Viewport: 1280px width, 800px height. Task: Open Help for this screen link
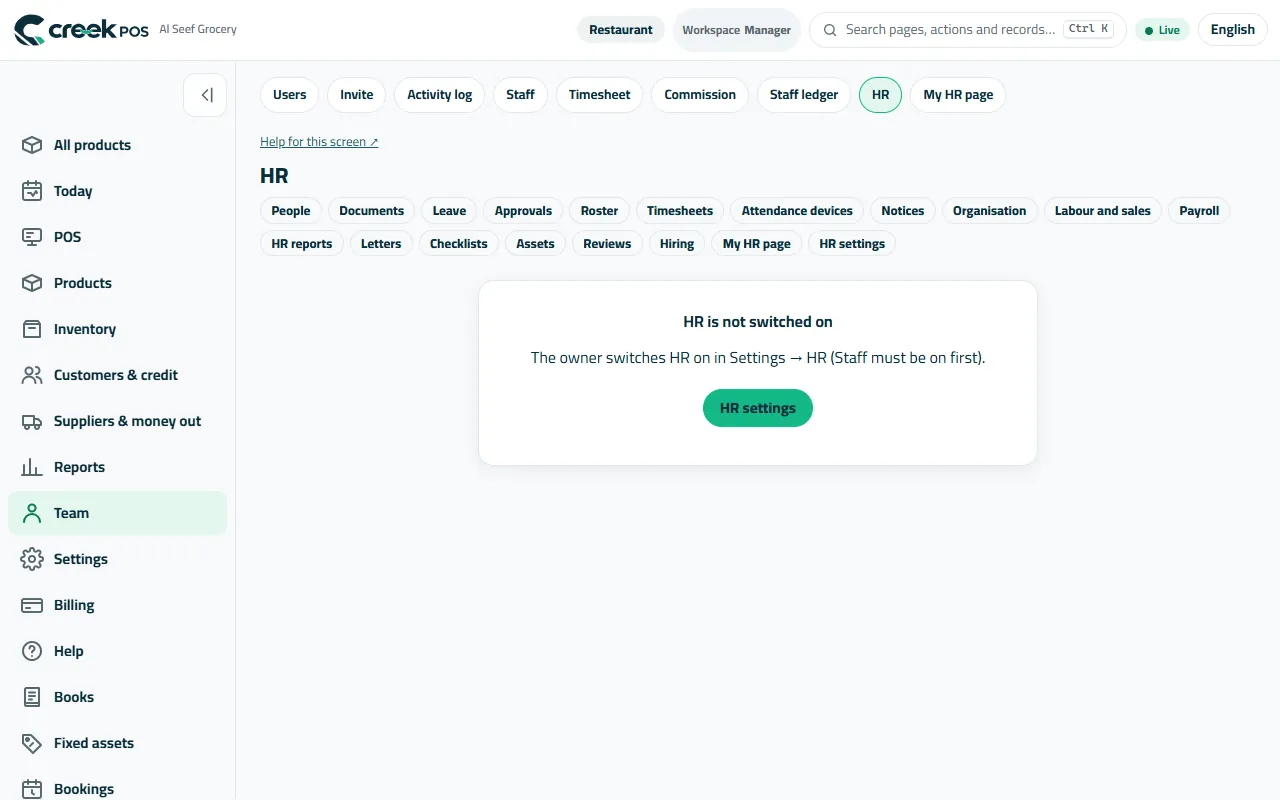[319, 142]
